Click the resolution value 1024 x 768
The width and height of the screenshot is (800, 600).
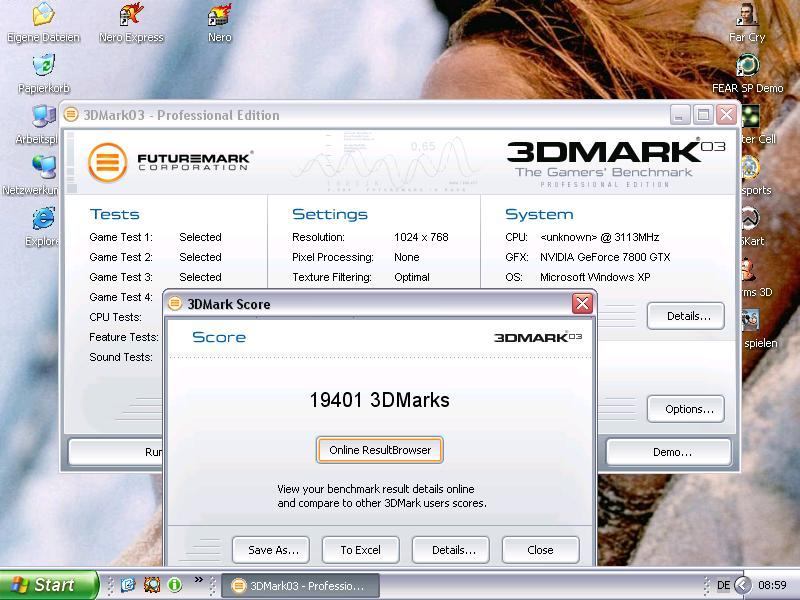coord(421,237)
